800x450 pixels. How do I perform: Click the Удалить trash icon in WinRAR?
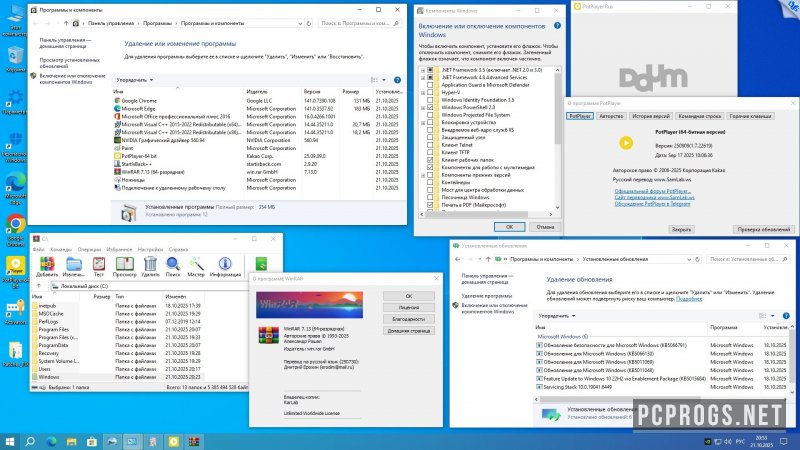(150, 264)
